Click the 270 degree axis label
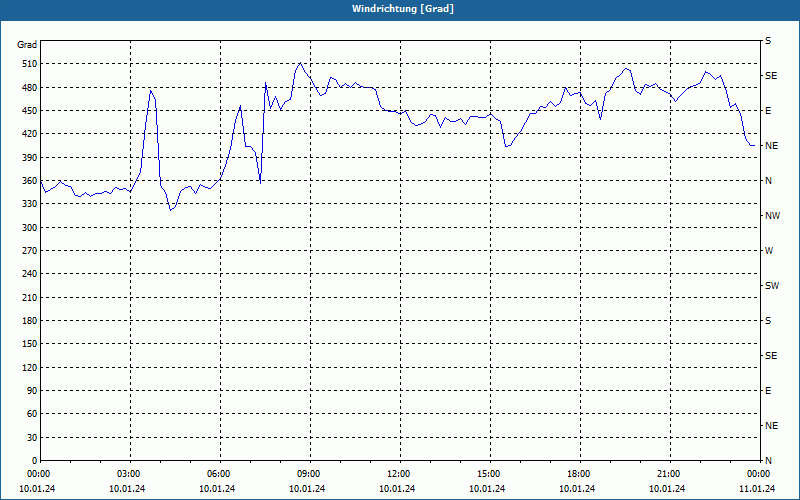The width and height of the screenshot is (800, 500). 30,251
